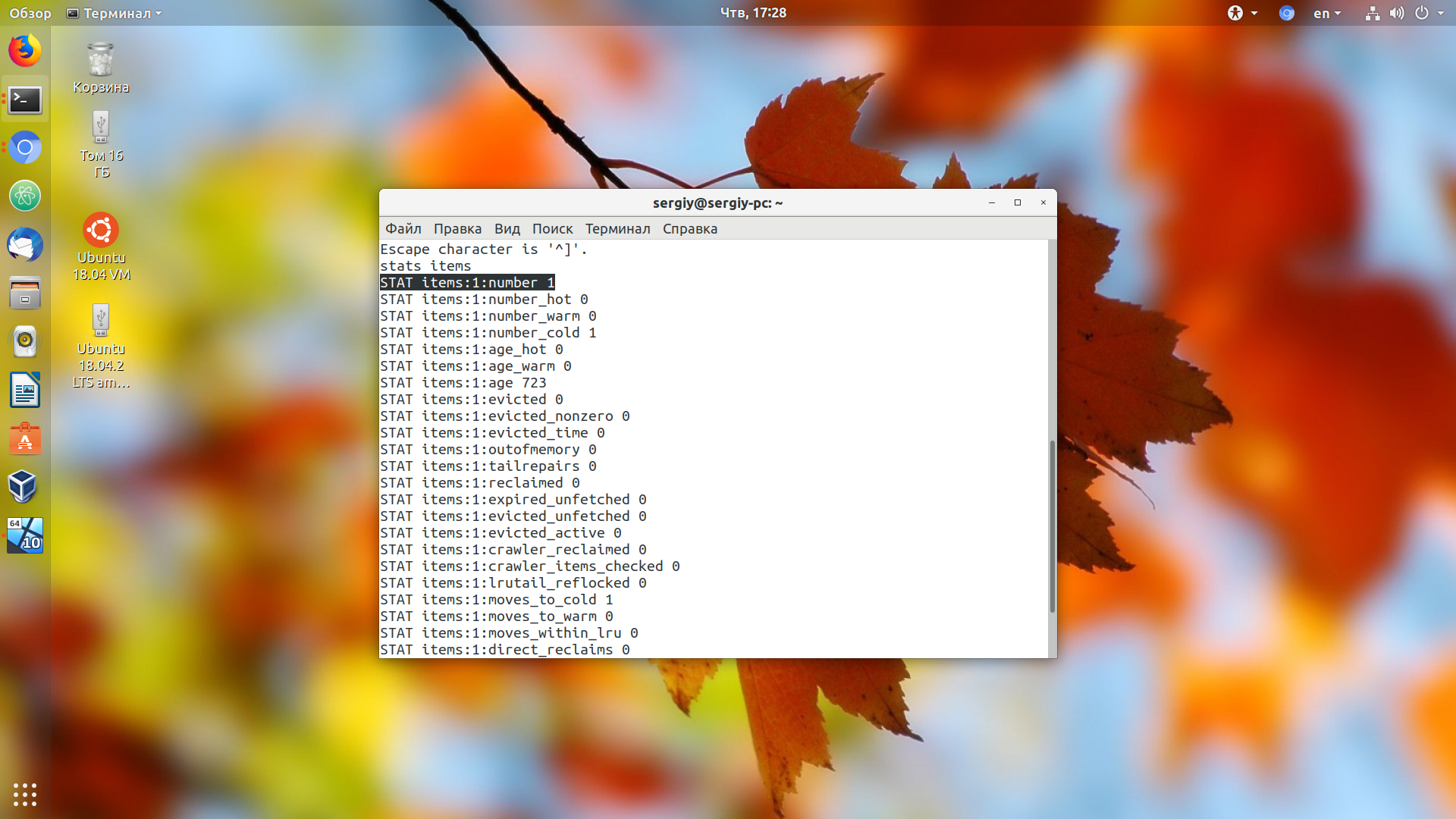This screenshot has width=1456, height=819.
Task: Click the line items:1:crawler_items_checked 0
Action: tap(529, 566)
